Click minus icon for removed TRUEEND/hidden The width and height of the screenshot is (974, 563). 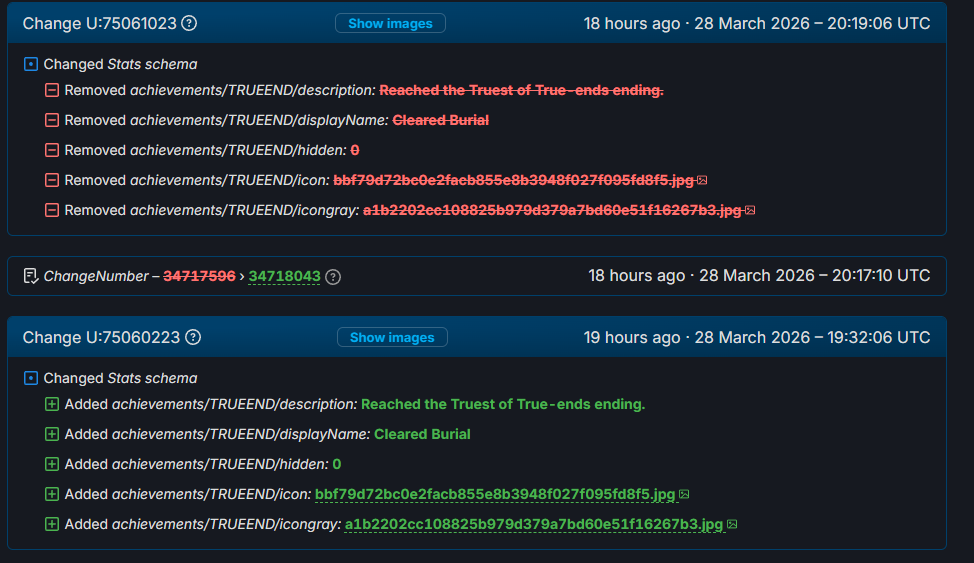pyautogui.click(x=52, y=150)
